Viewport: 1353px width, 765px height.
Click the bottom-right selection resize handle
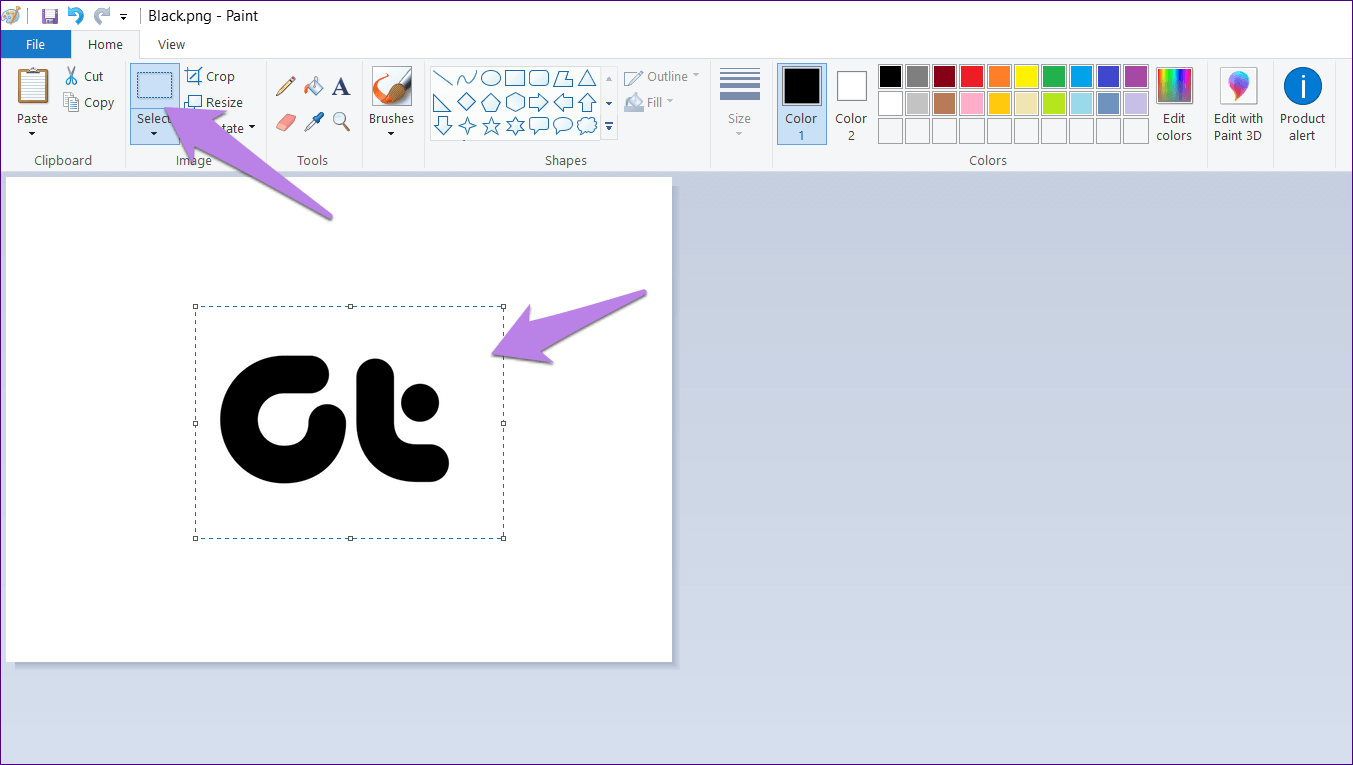tap(503, 538)
